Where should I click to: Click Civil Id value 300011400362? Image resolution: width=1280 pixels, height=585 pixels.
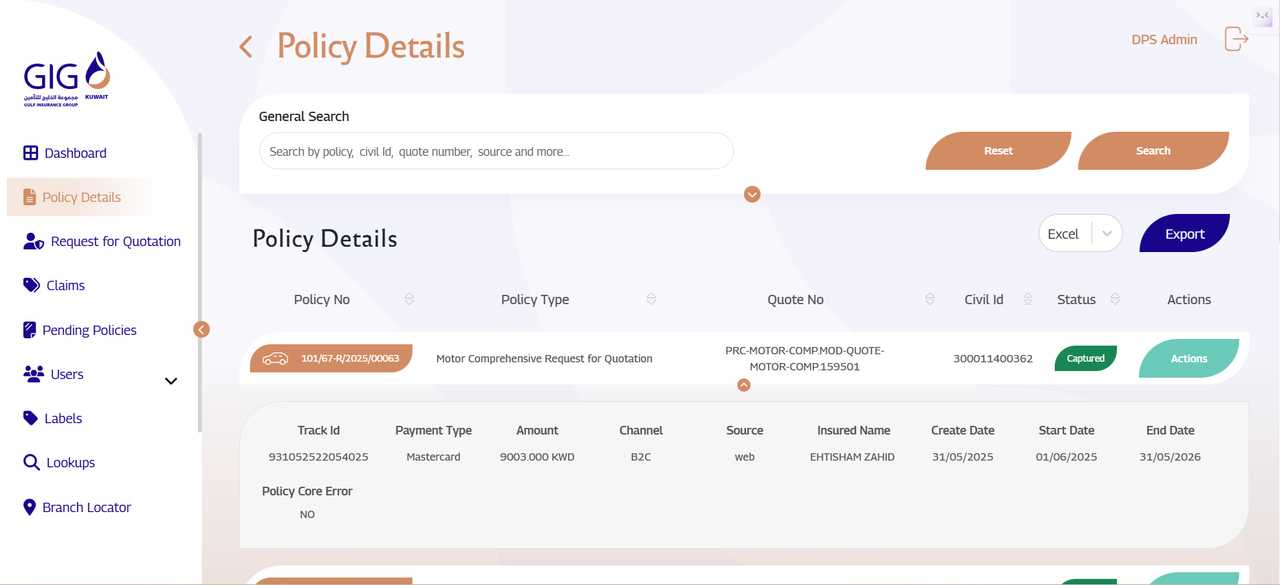(x=993, y=358)
